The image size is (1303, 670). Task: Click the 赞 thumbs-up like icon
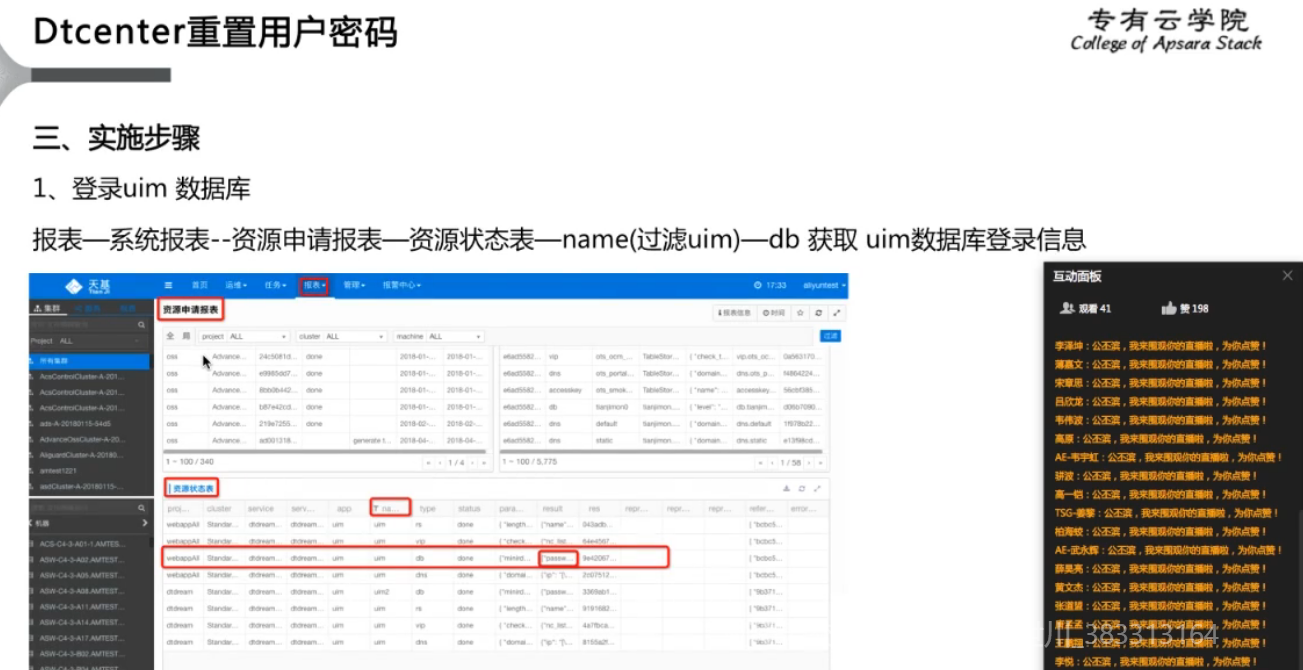pyautogui.click(x=1168, y=308)
